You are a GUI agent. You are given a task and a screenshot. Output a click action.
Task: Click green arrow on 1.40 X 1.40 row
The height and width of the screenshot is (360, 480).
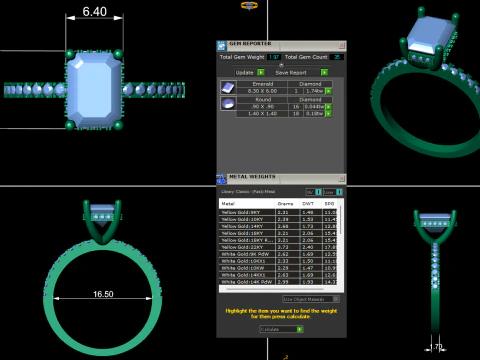(x=328, y=114)
